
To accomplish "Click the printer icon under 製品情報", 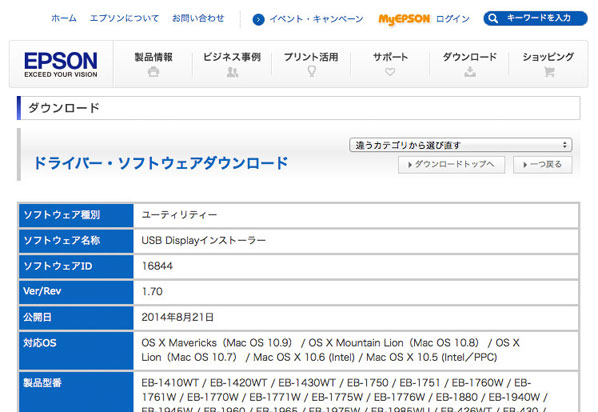I will 153,71.
